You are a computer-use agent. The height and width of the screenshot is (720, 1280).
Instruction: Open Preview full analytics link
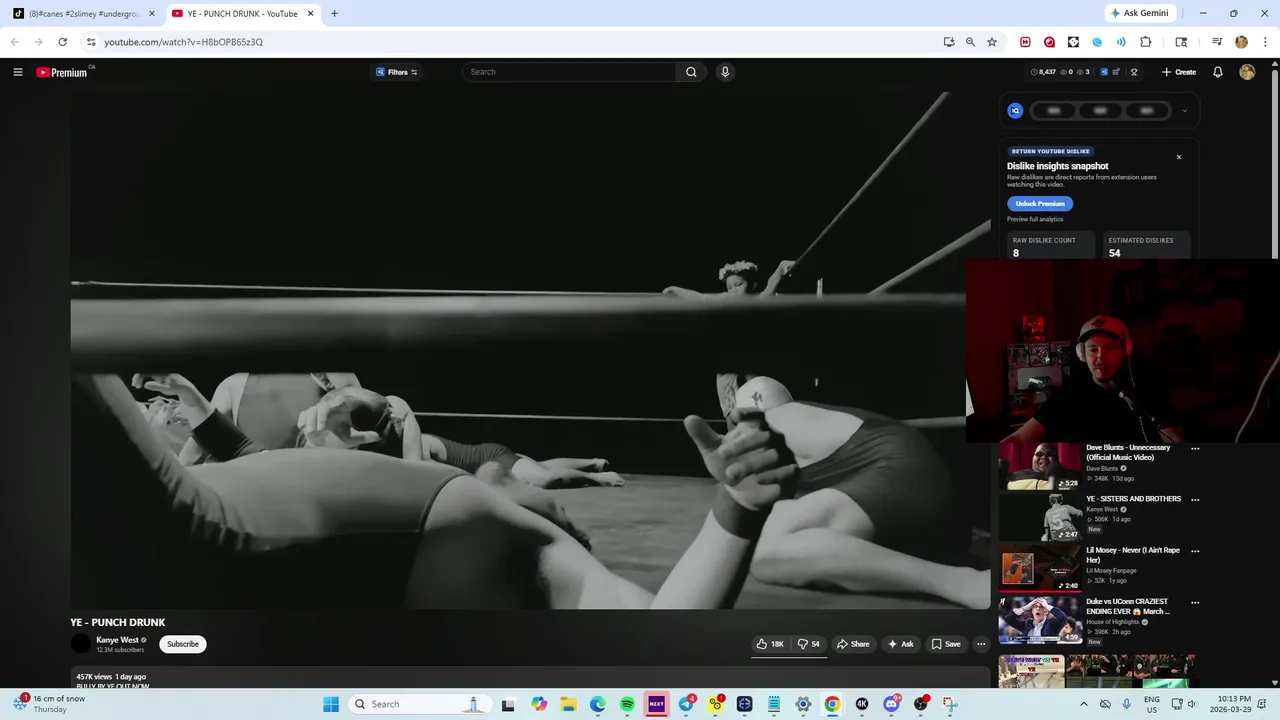[x=1035, y=219]
